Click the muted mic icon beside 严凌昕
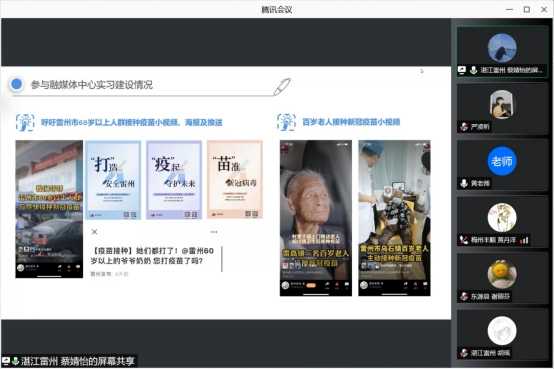The height and width of the screenshot is (369, 554). click(x=464, y=127)
